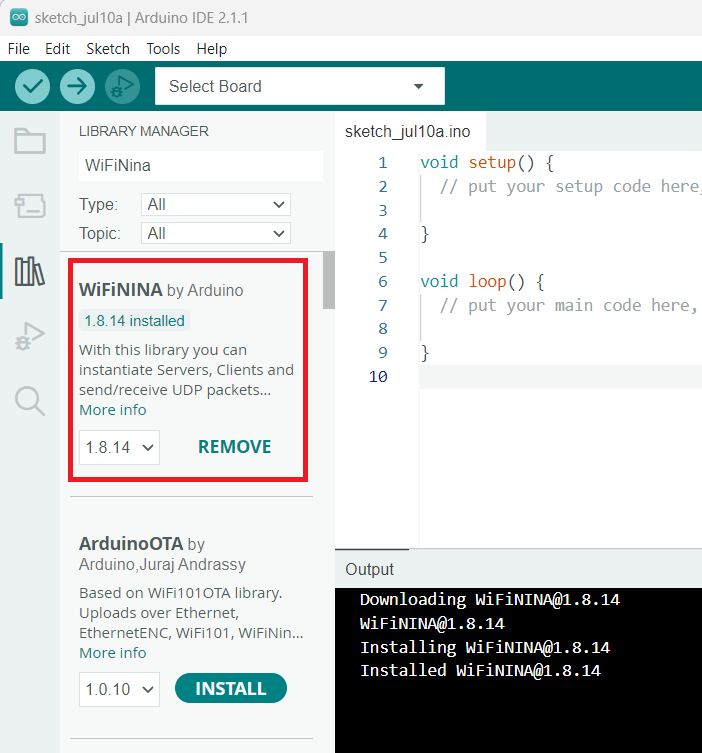Click the 'void setup() {' code line
The width and height of the screenshot is (702, 753).
[487, 163]
